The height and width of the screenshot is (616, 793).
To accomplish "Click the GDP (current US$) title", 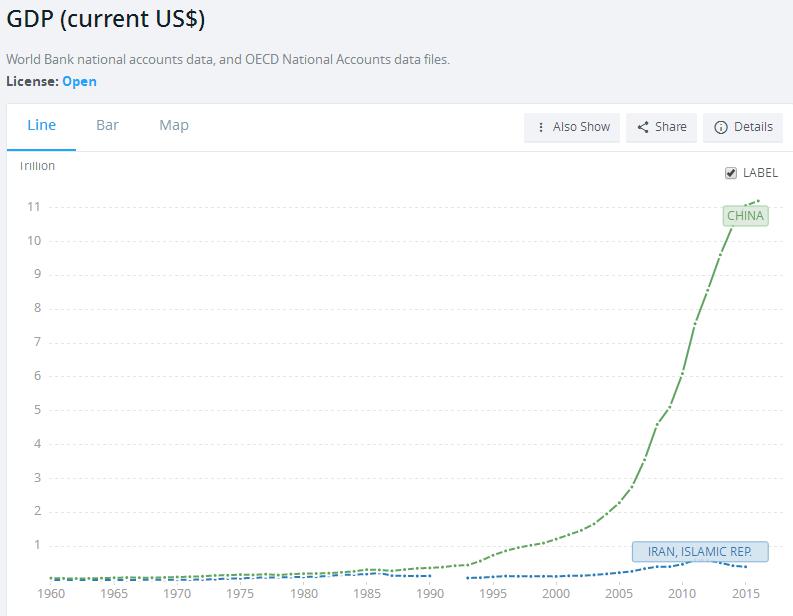I will tap(106, 19).
